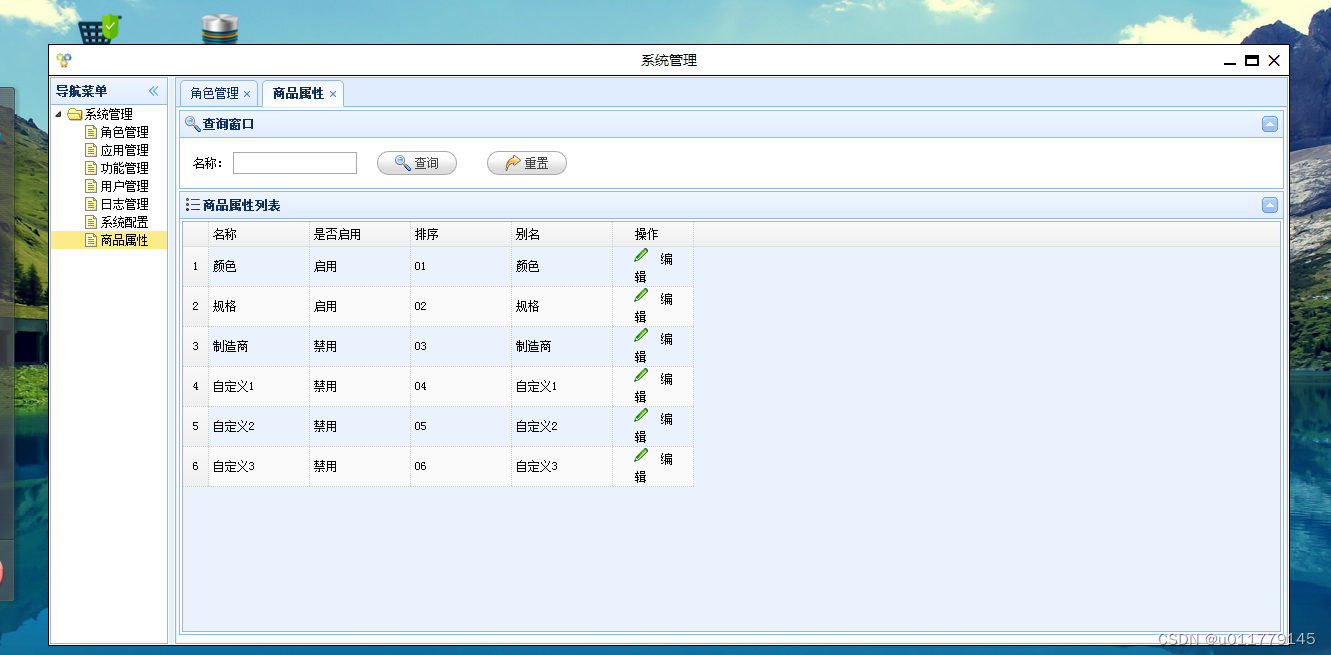The width and height of the screenshot is (1331, 655).
Task: Close the 角色管理 tab
Action: point(246,93)
